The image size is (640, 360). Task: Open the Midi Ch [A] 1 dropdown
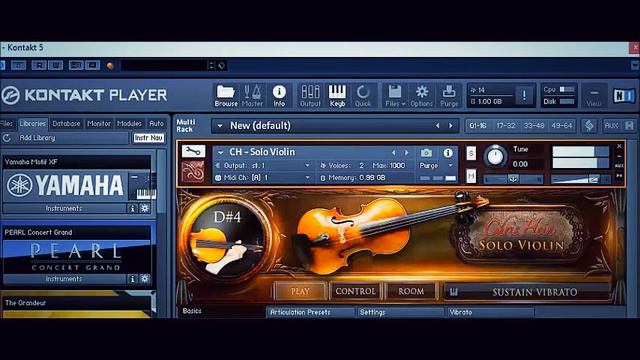(x=263, y=178)
